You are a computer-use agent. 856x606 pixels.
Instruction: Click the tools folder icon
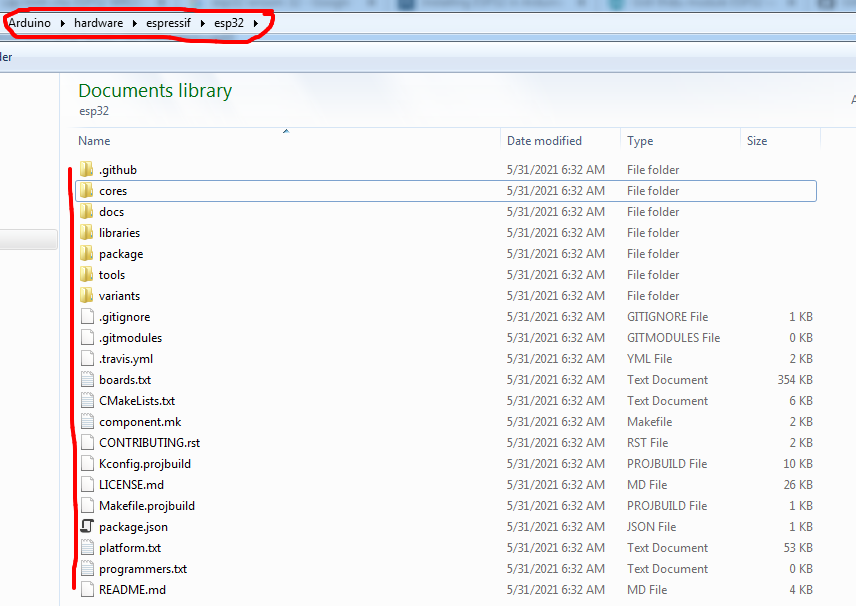87,275
